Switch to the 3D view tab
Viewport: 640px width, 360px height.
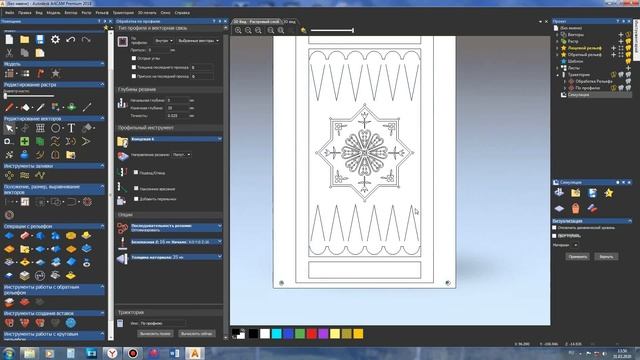pos(289,22)
